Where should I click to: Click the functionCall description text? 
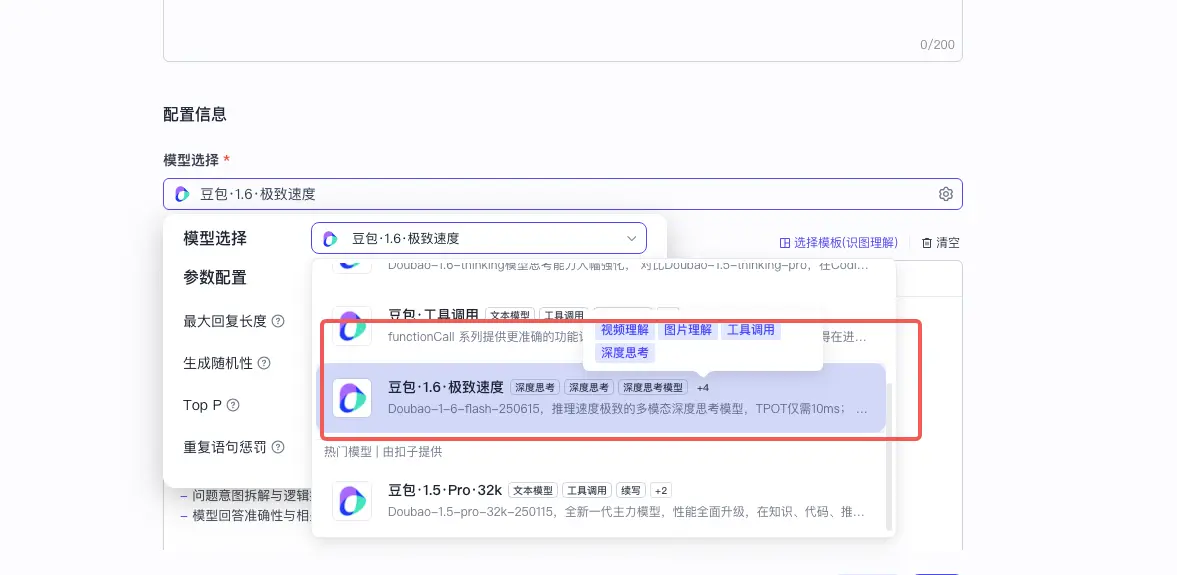pyautogui.click(x=485, y=337)
